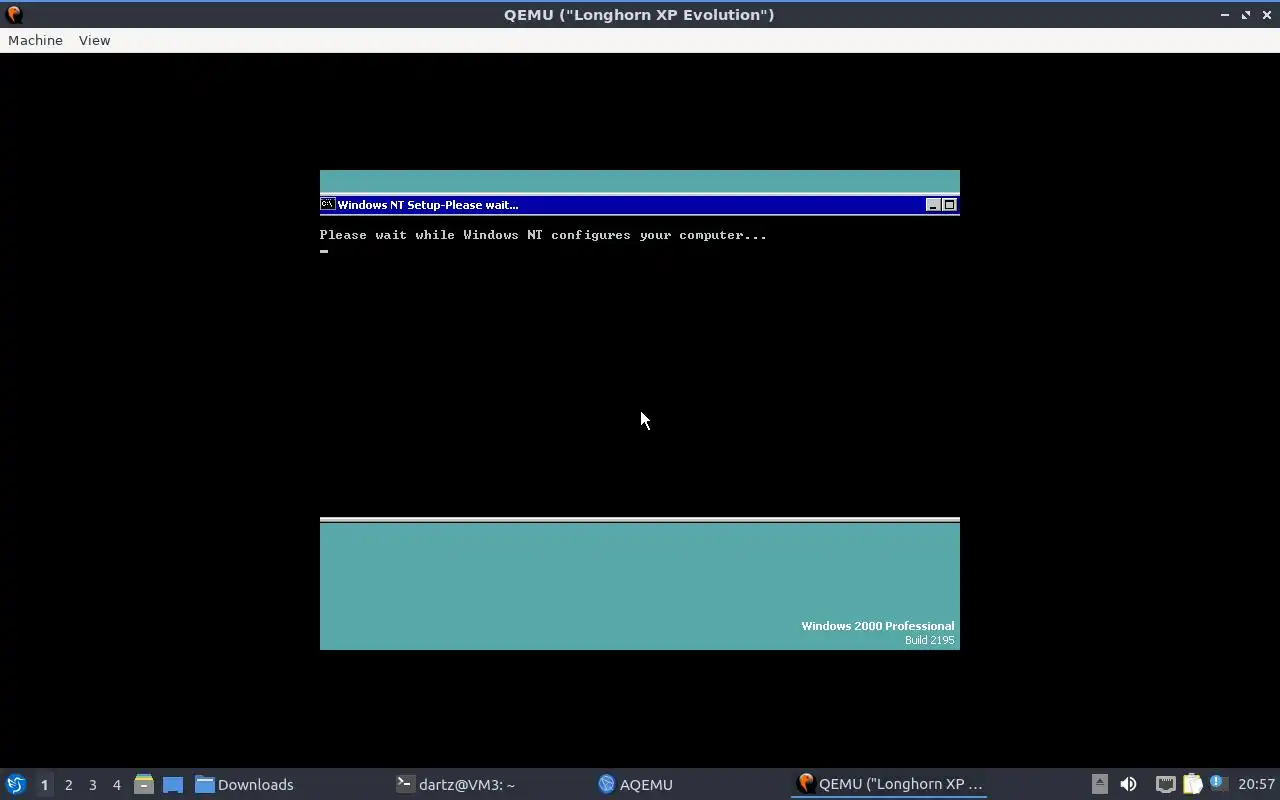
Task: Open the wired network tray icon
Action: [x=1165, y=784]
